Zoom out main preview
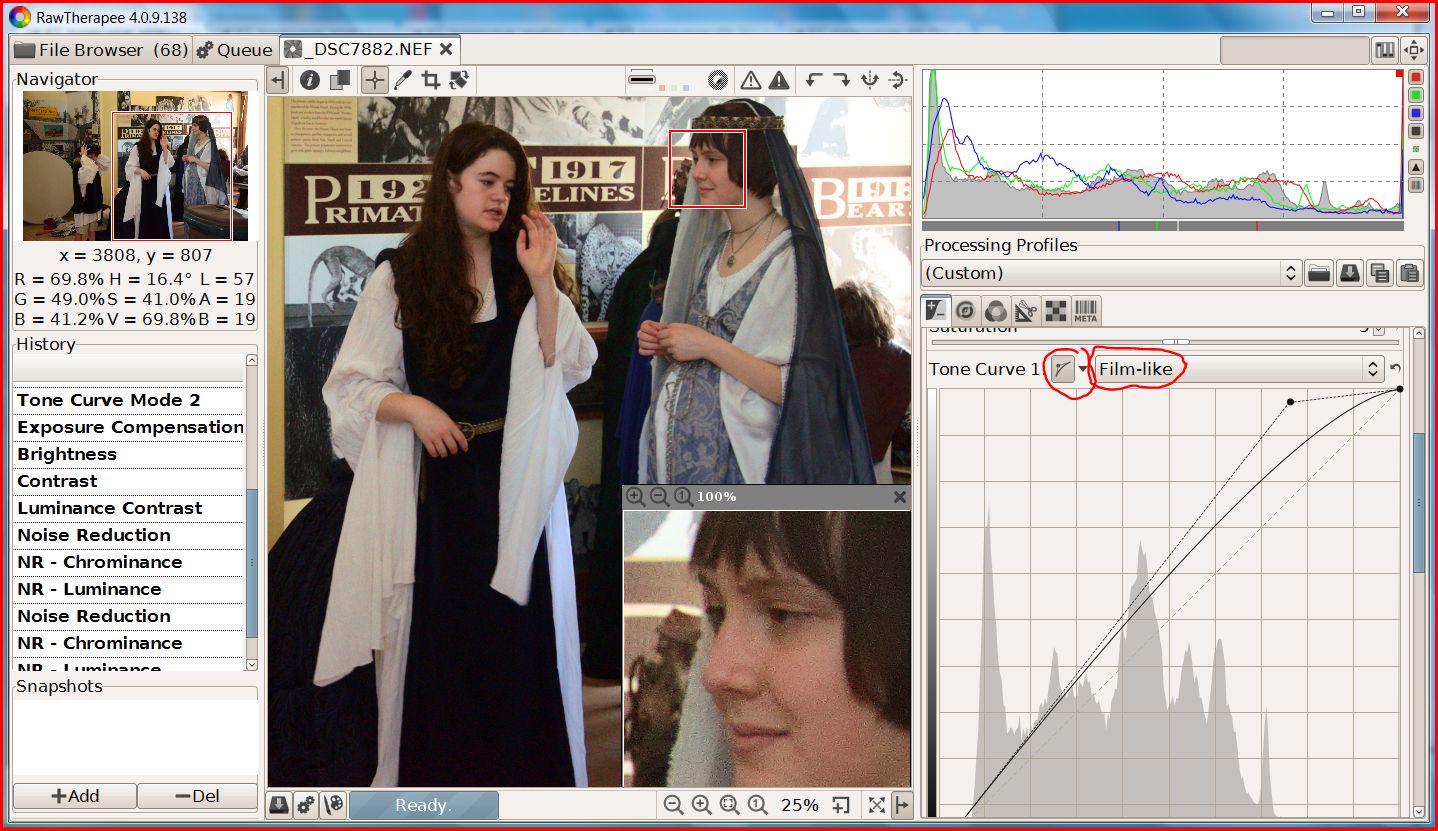 673,804
